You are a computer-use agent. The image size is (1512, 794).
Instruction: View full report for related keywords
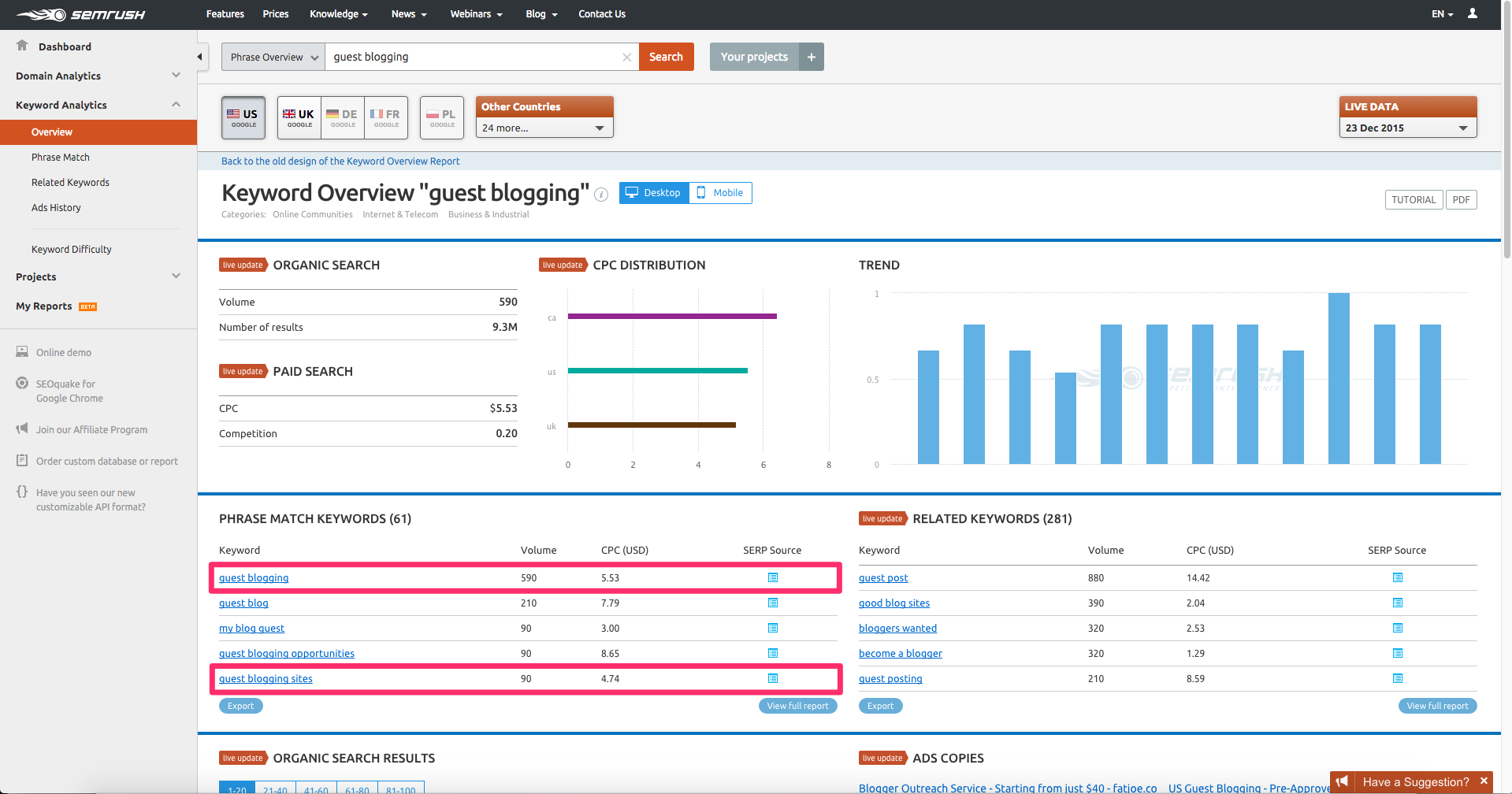point(1438,706)
